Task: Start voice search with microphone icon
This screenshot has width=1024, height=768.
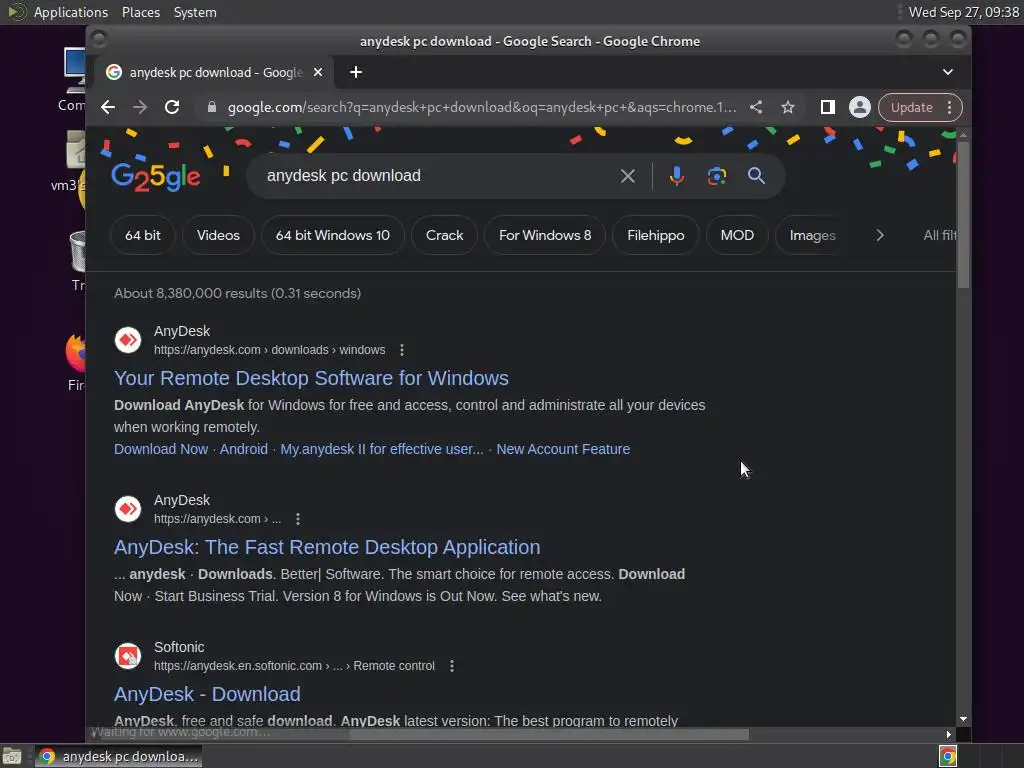Action: (677, 176)
